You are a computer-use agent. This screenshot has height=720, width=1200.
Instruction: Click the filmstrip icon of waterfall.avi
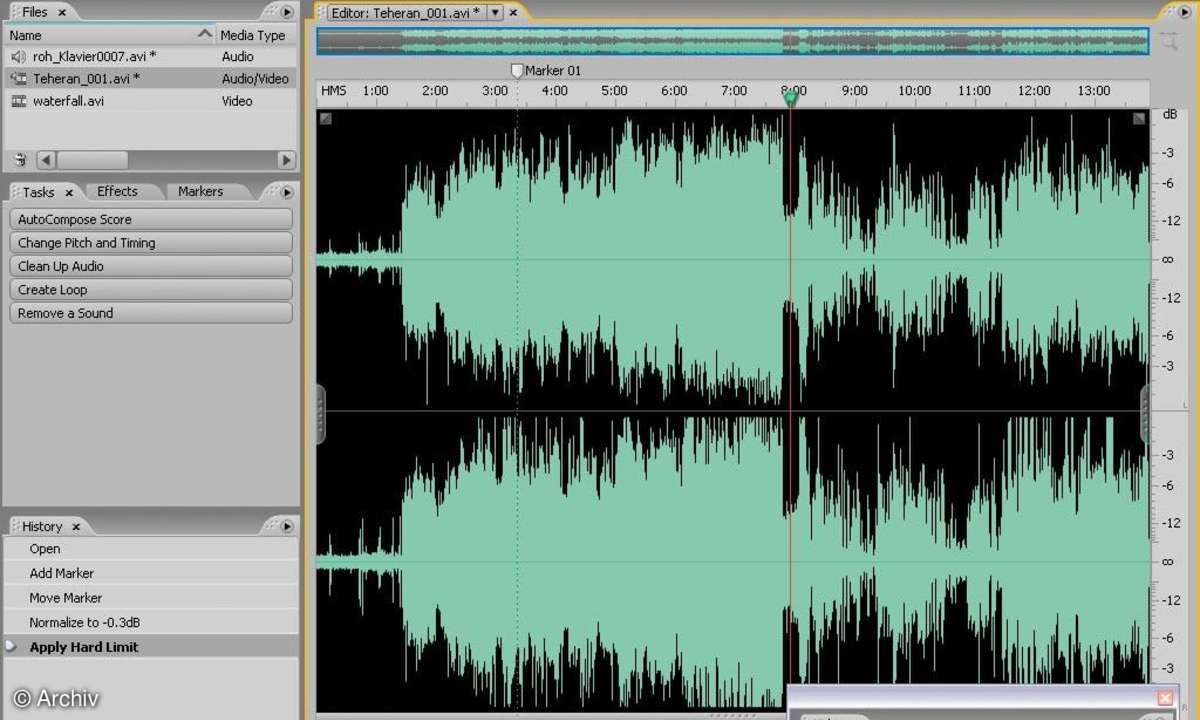(18, 101)
